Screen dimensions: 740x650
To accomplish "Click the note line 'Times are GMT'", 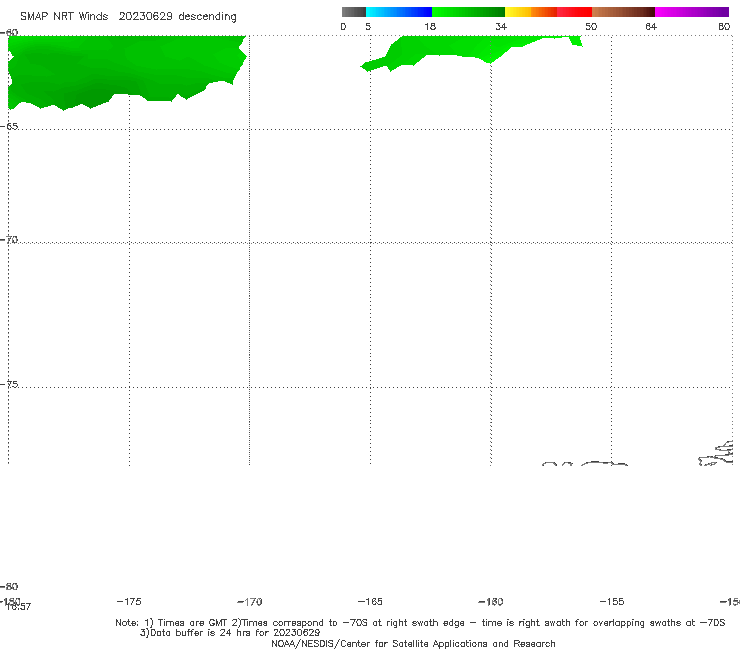I will (187, 623).
